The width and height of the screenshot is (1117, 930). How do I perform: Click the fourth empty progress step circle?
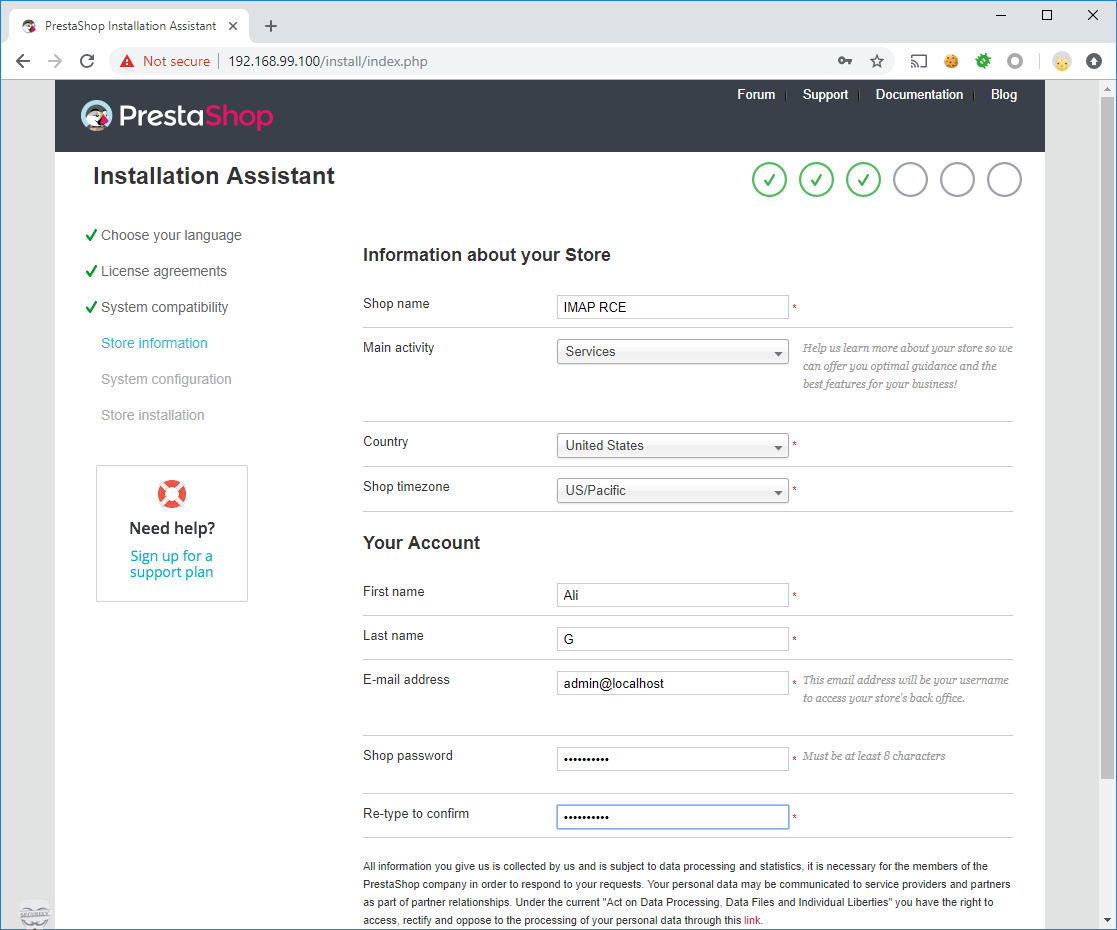point(910,180)
